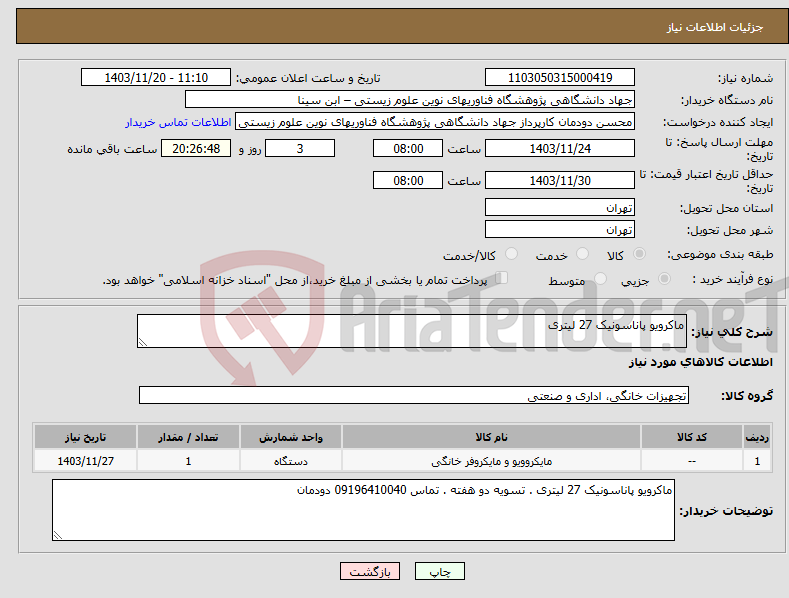Click the row number cell showing 1

(757, 461)
